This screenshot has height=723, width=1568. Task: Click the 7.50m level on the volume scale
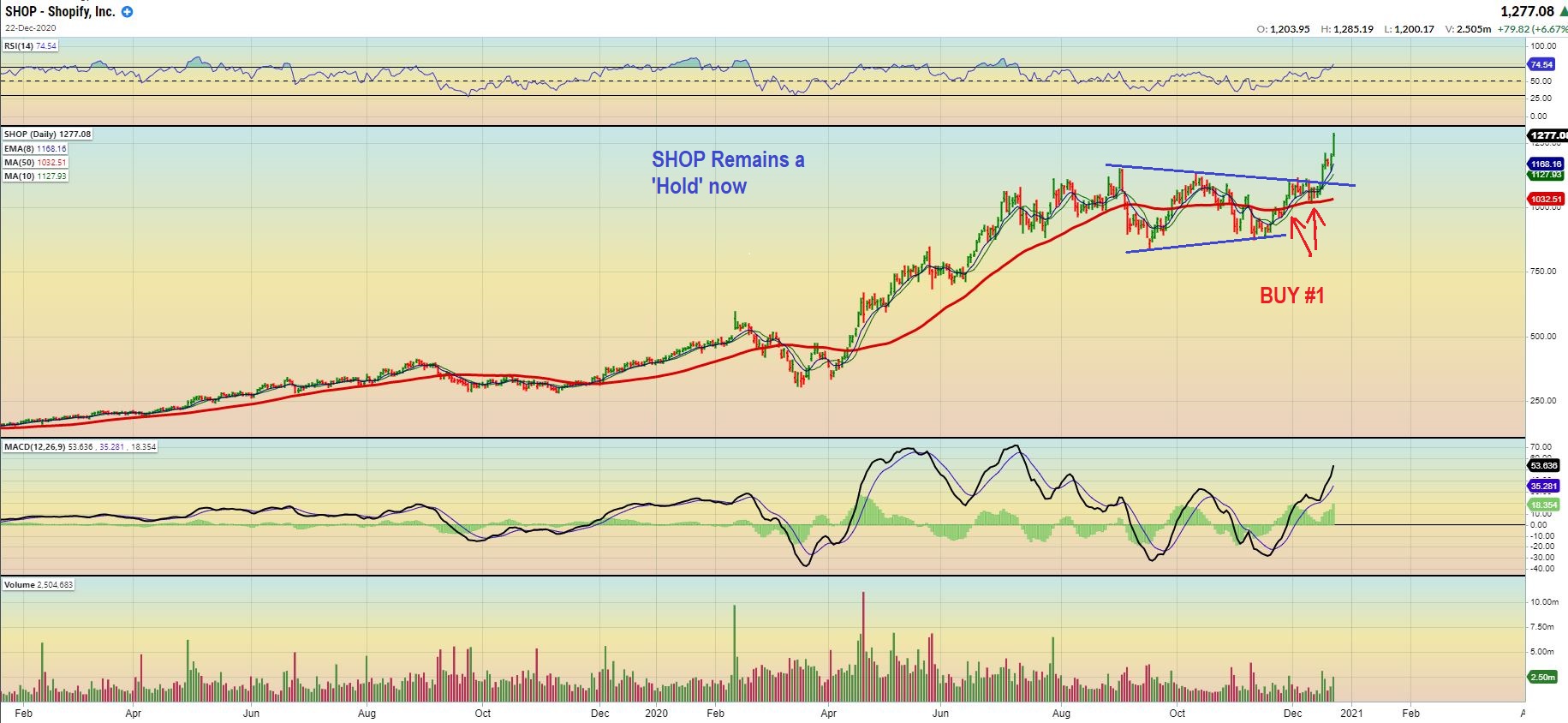click(1543, 627)
